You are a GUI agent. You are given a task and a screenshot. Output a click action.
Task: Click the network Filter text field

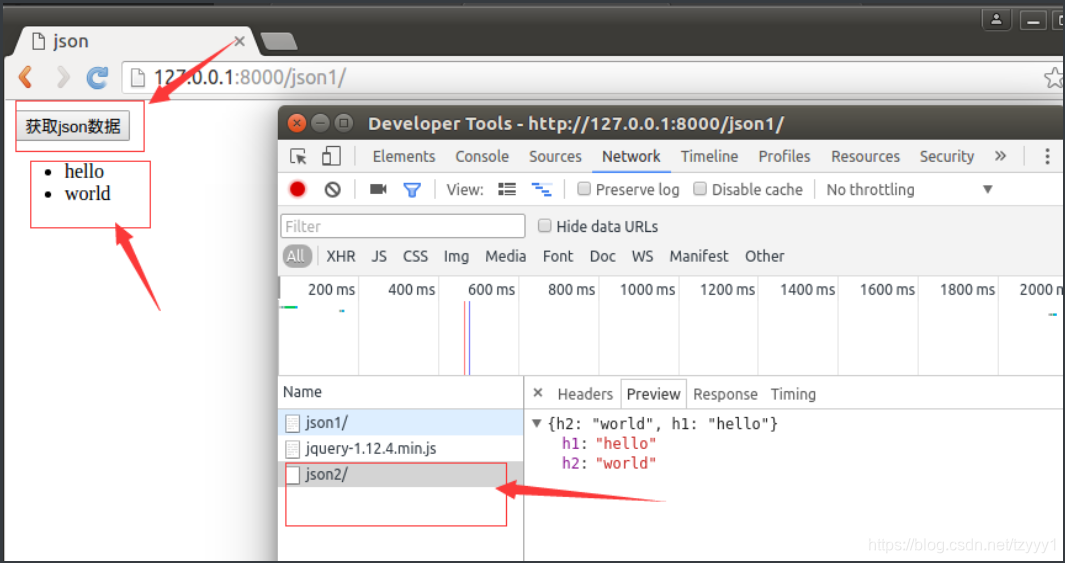click(403, 226)
